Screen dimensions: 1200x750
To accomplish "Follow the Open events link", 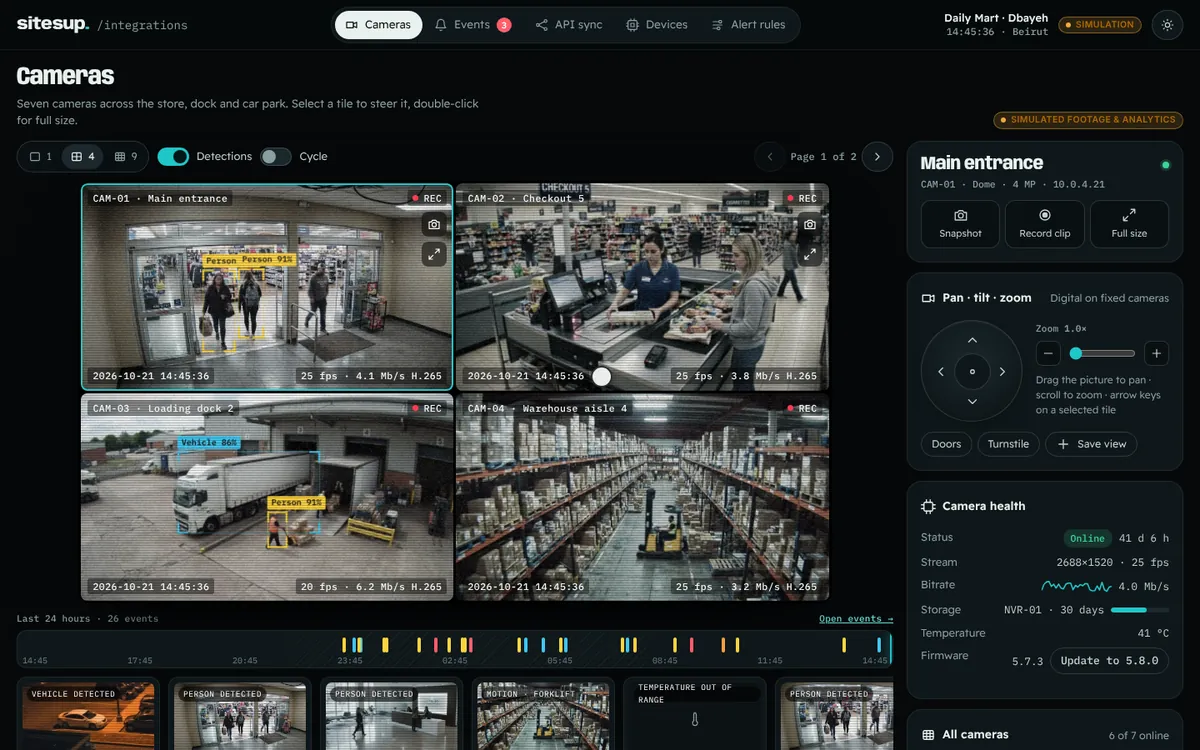I will (856, 619).
